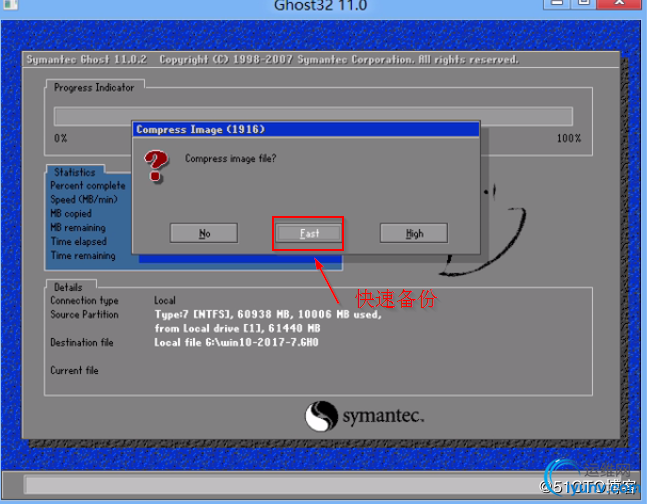
Task: Click the '0%' progress label
Action: [61, 138]
